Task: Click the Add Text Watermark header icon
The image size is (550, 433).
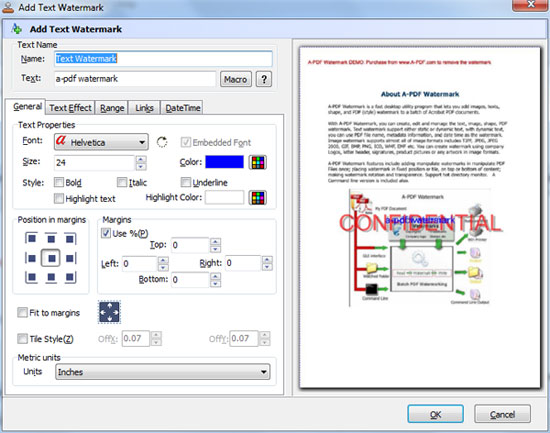Action: tap(16, 29)
